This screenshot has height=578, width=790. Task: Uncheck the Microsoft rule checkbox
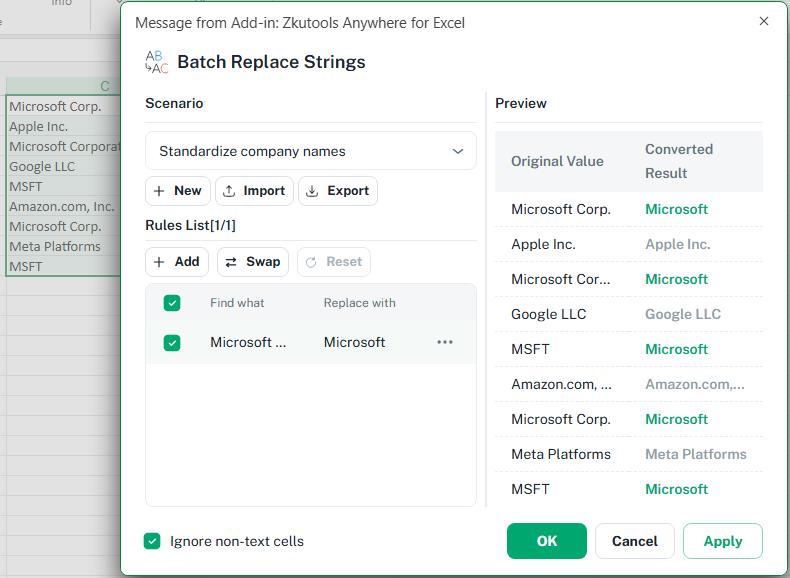[x=172, y=343]
